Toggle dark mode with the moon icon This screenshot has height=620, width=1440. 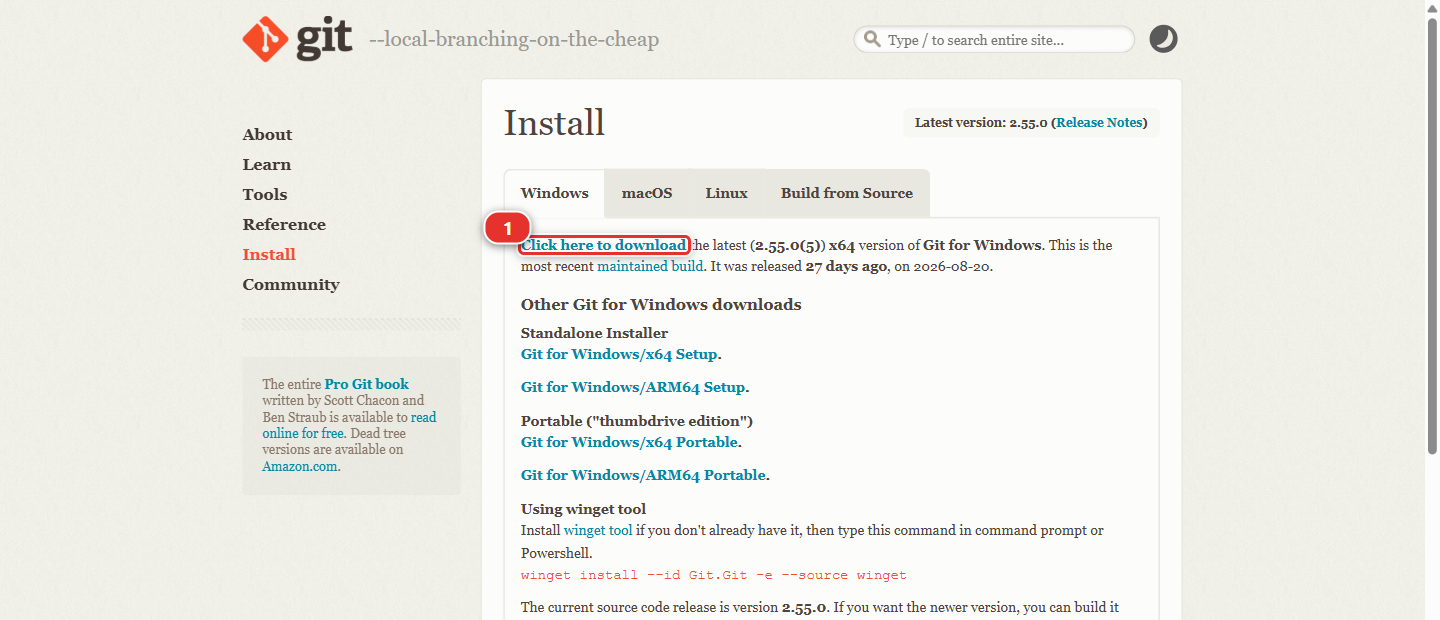tap(1163, 39)
